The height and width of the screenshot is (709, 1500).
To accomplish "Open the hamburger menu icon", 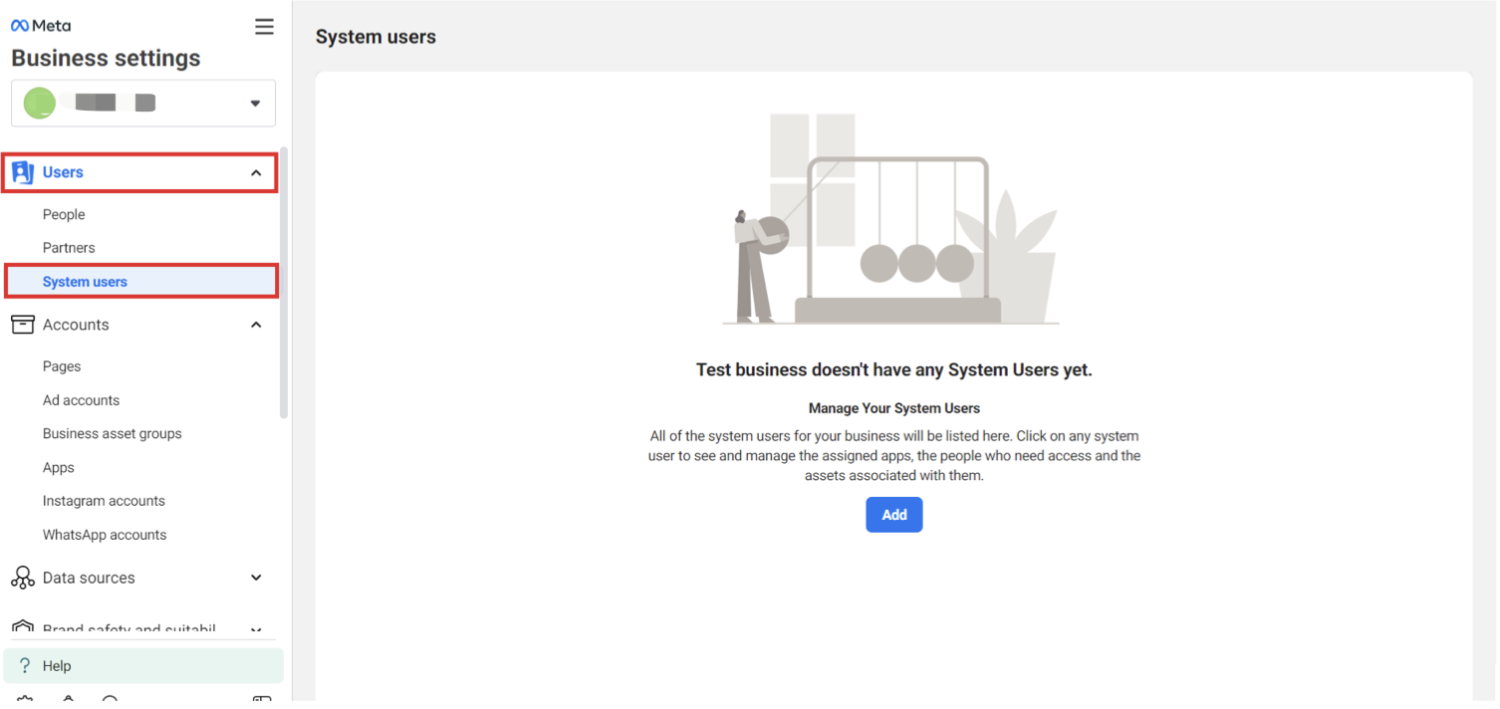I will tap(264, 27).
